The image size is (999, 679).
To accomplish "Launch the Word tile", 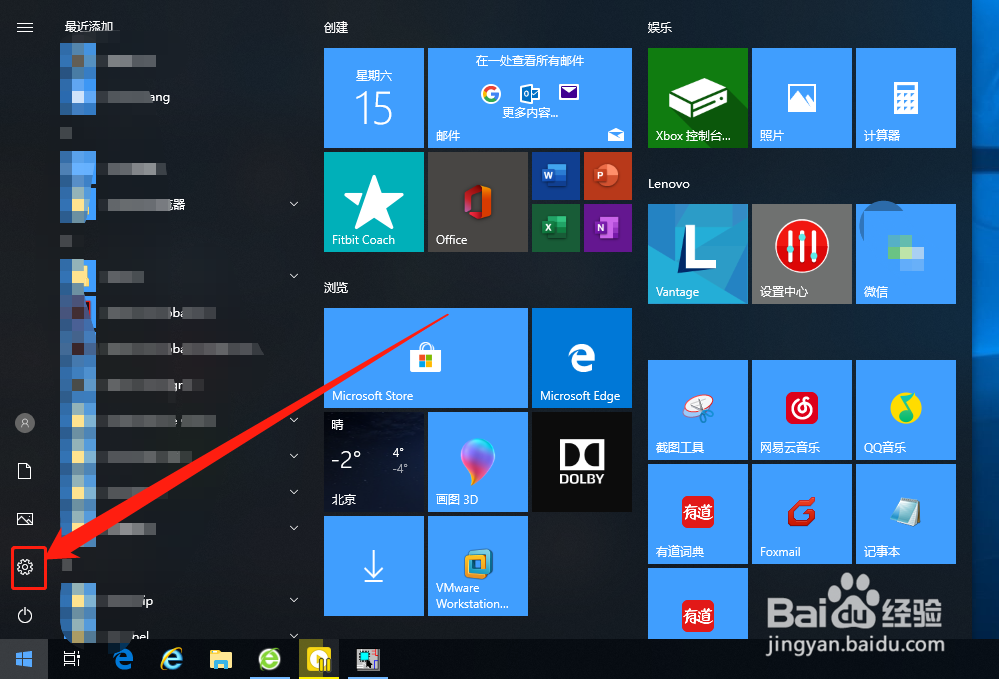I will click(x=556, y=175).
